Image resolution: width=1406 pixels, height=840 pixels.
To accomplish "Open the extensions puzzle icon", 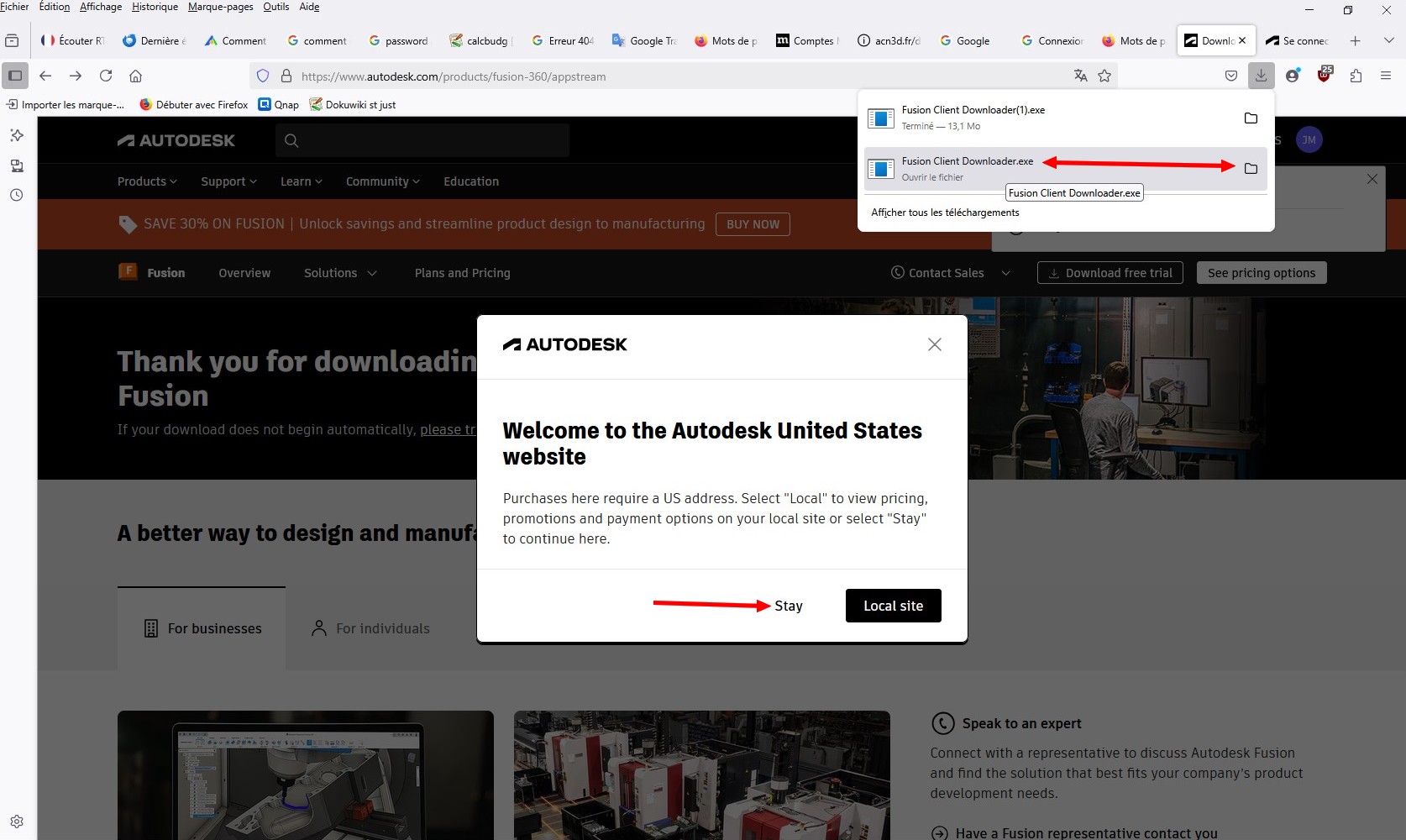I will 1356,76.
